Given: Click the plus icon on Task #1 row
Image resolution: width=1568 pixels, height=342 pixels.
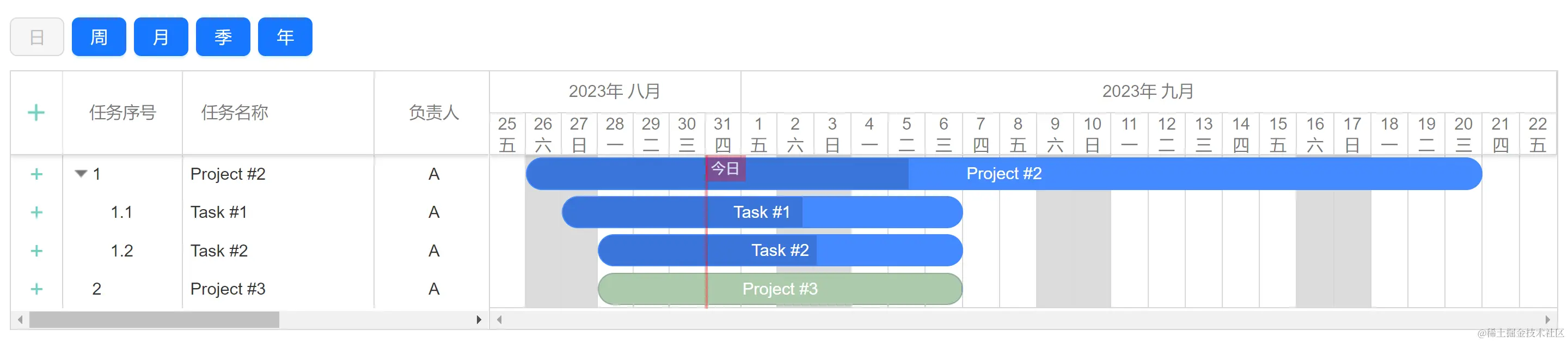Looking at the screenshot, I should 36,212.
